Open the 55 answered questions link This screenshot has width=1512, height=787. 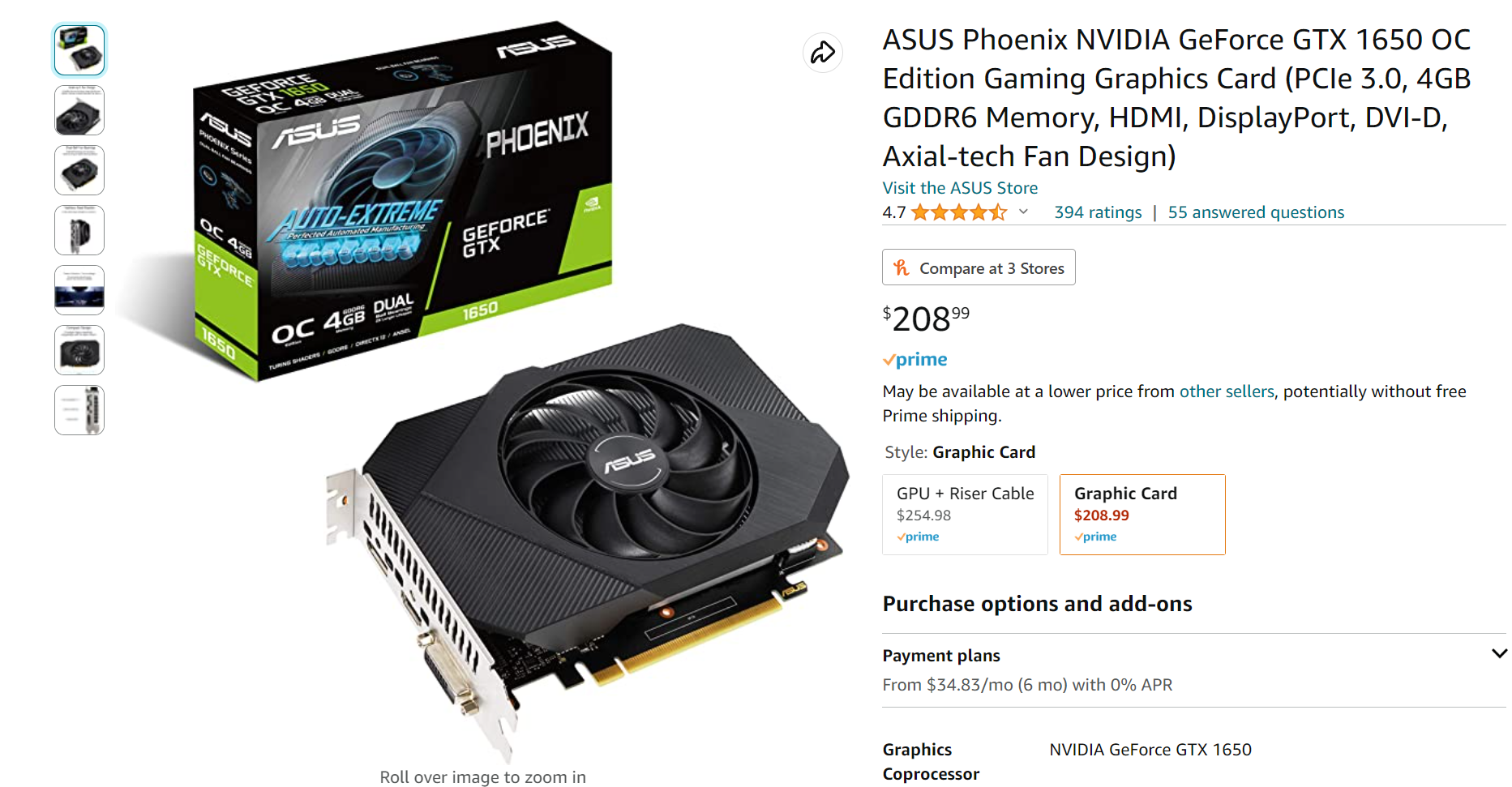tap(1256, 212)
